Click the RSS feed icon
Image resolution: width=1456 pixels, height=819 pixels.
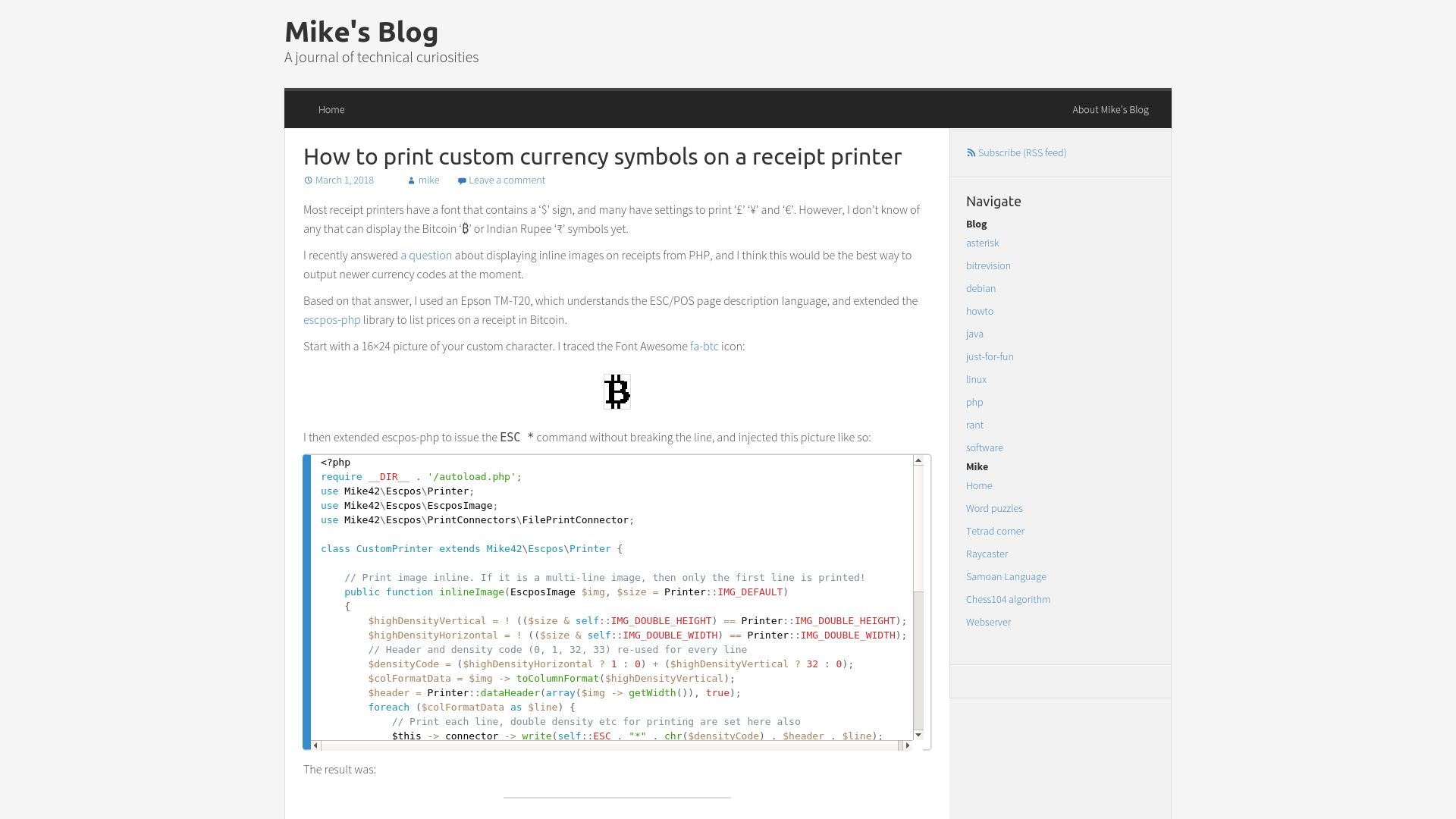pos(971,153)
